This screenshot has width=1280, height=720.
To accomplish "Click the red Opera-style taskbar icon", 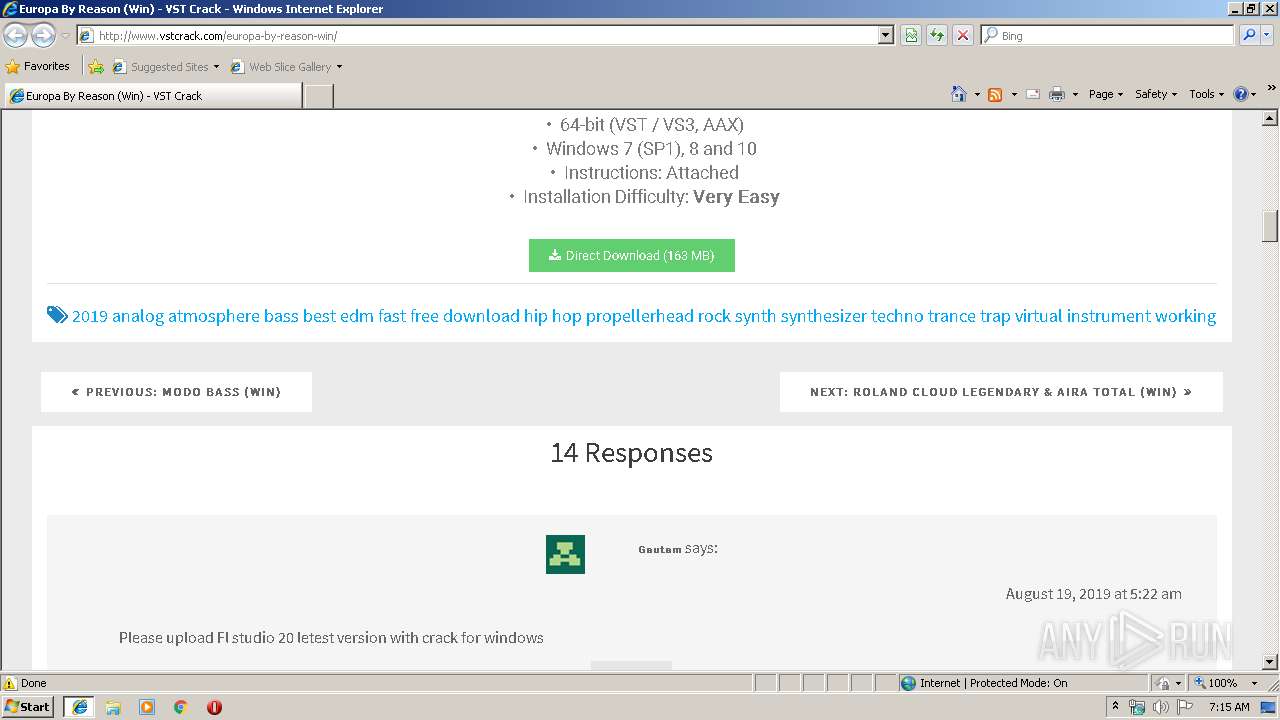I will click(214, 707).
